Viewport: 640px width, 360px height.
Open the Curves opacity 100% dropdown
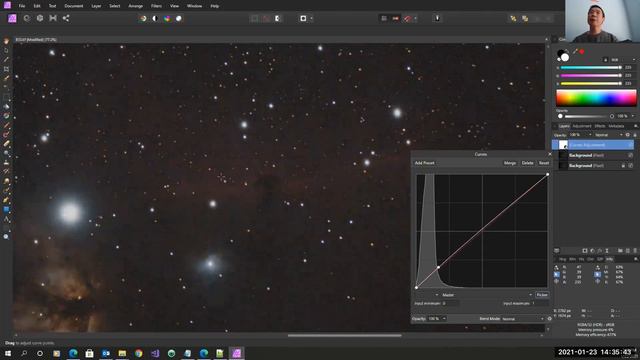pyautogui.click(x=444, y=319)
